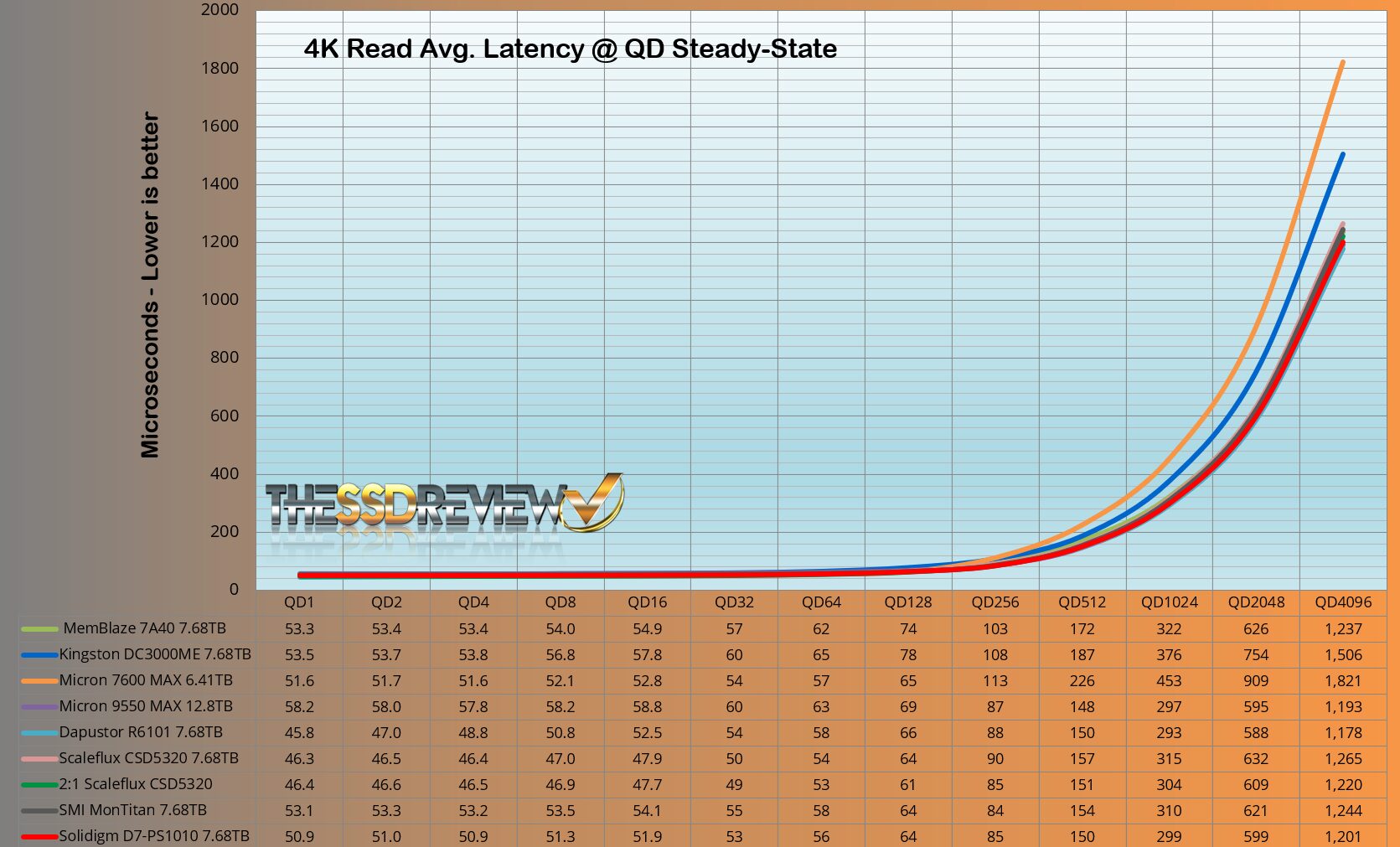Click the 2000 y-axis tick label

coord(220,10)
